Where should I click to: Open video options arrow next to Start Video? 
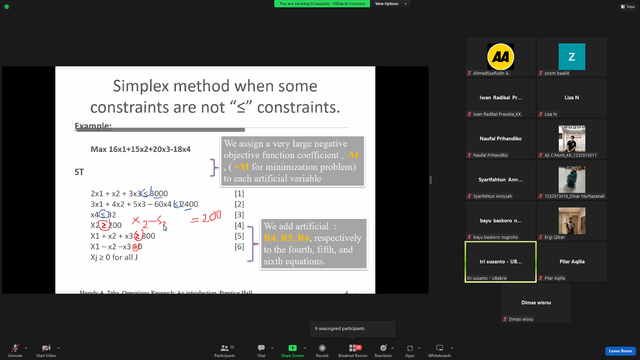coord(58,348)
